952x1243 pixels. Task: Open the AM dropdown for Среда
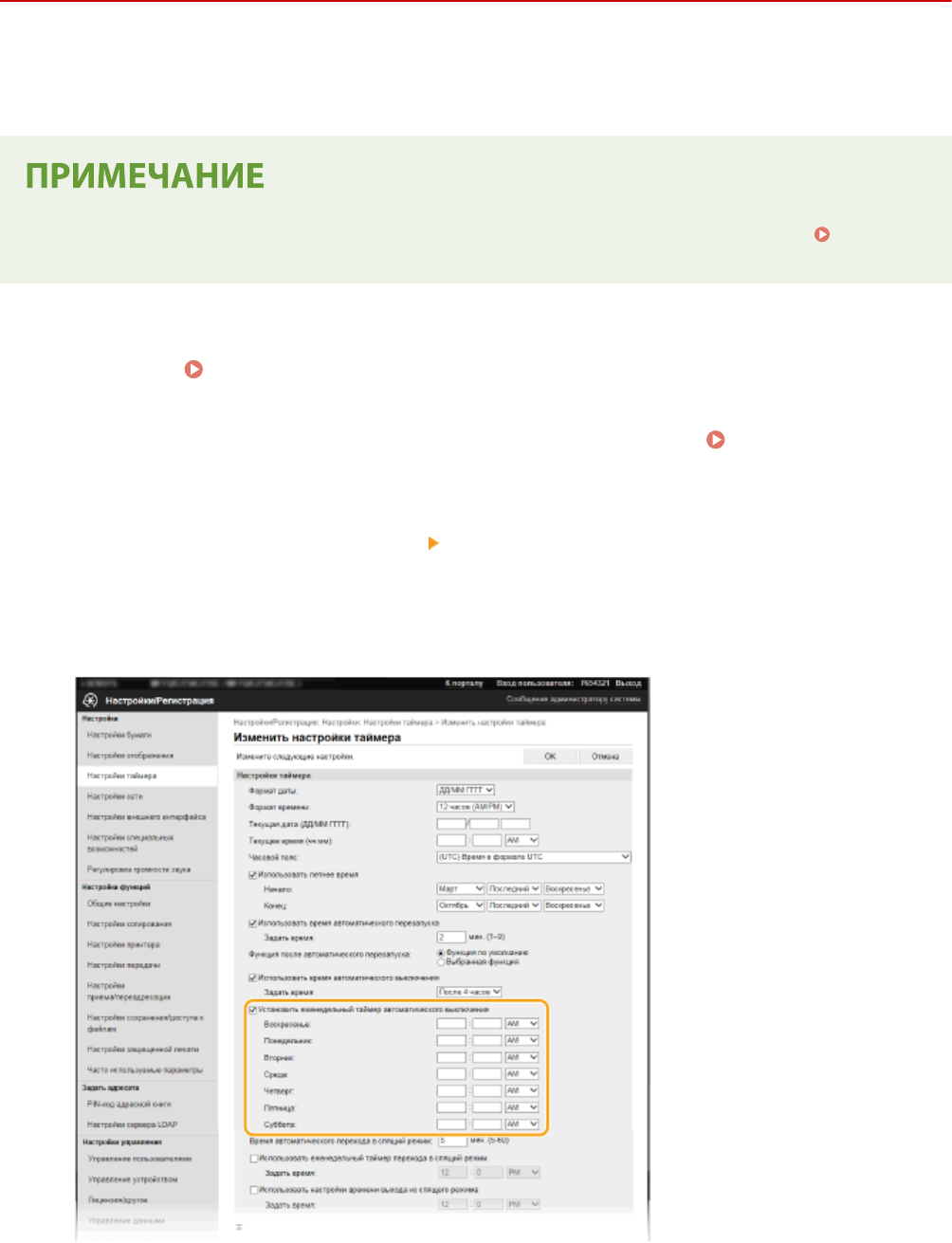522,1074
